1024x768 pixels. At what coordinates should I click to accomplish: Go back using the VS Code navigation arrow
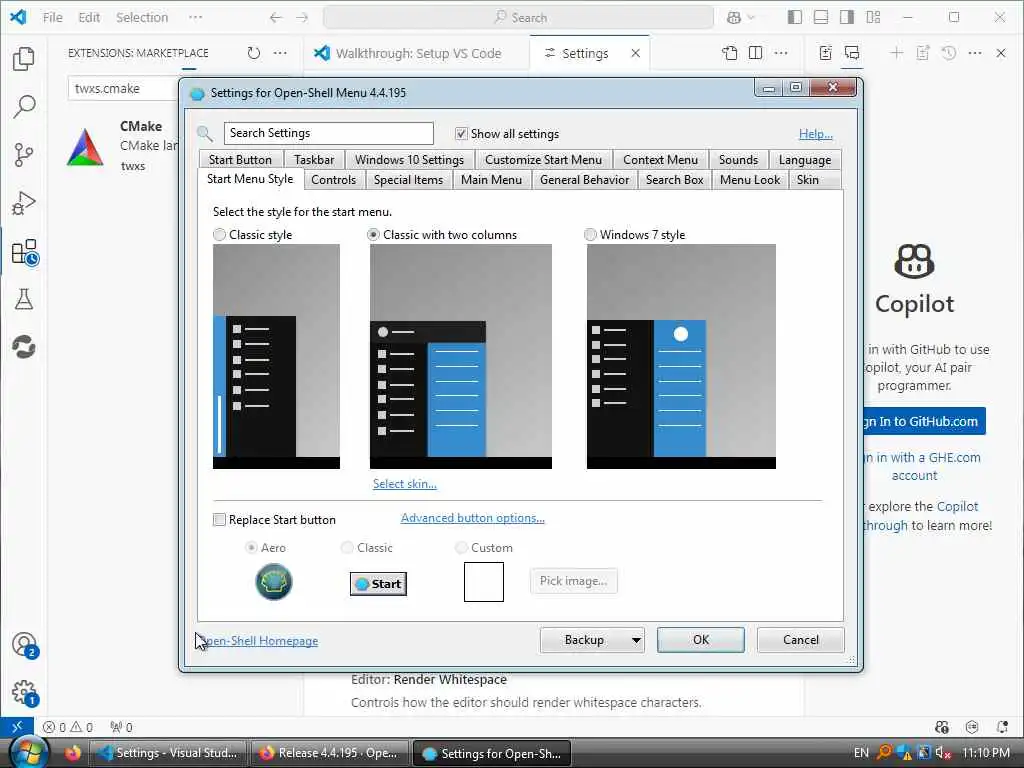coord(276,18)
